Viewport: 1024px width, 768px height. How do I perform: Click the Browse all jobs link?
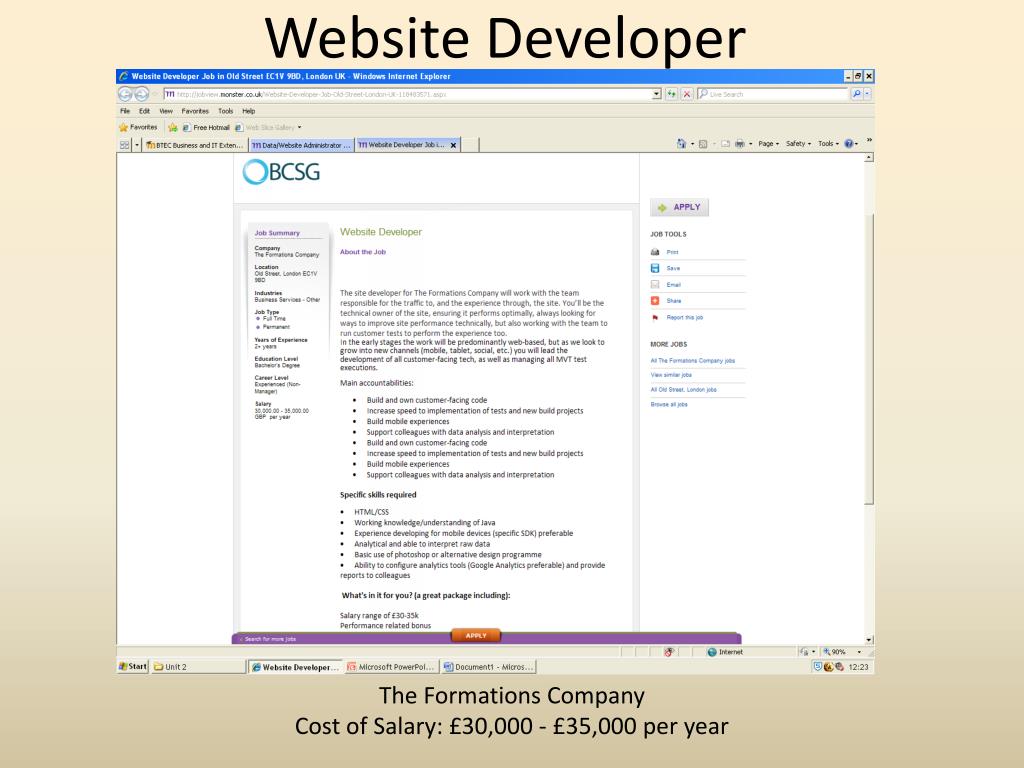pyautogui.click(x=669, y=404)
